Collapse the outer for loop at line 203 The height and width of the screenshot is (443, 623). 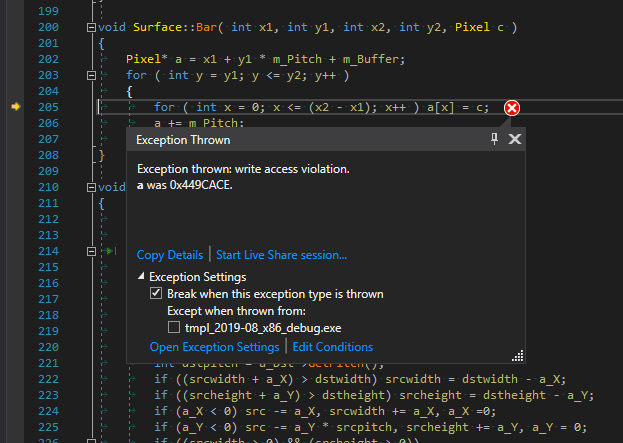click(91, 75)
